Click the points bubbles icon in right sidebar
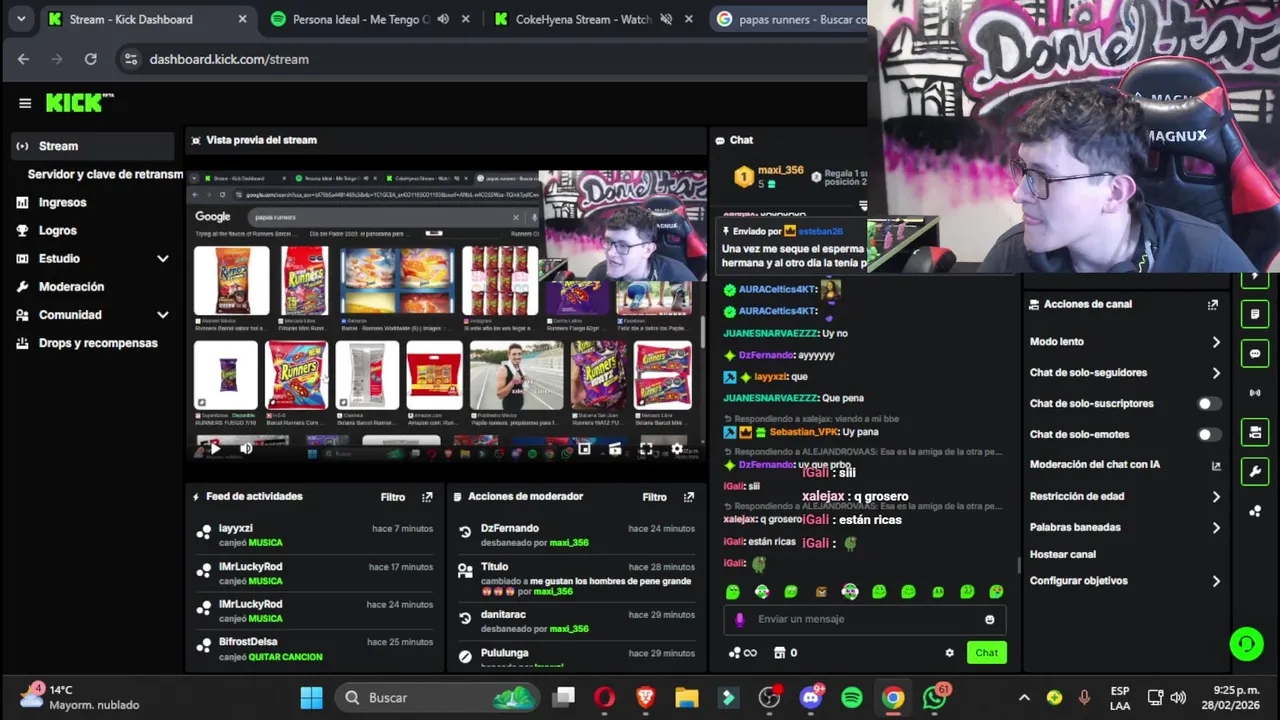This screenshot has width=1280, height=720. pyautogui.click(x=1255, y=511)
